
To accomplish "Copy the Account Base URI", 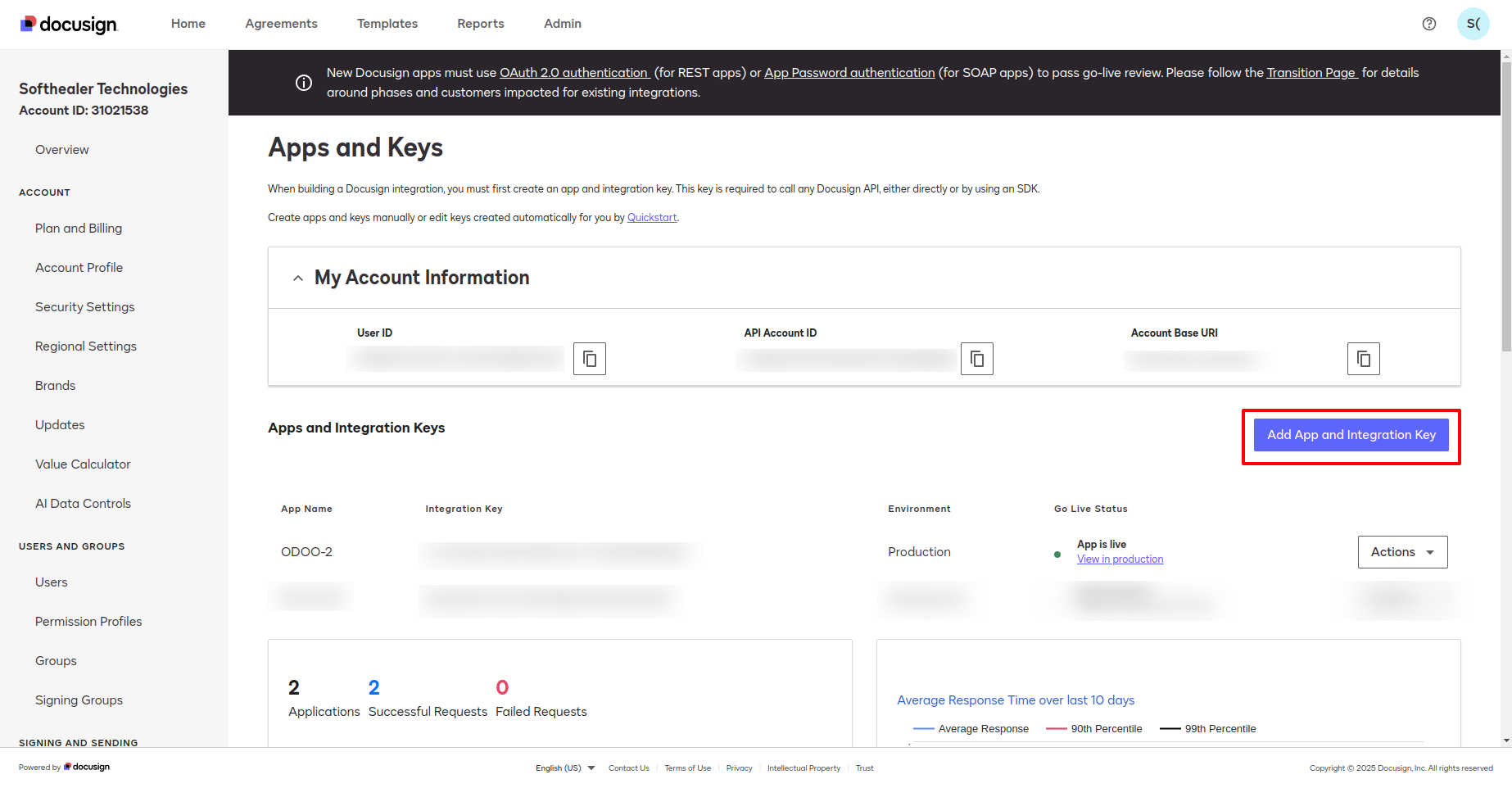I will tap(1363, 359).
